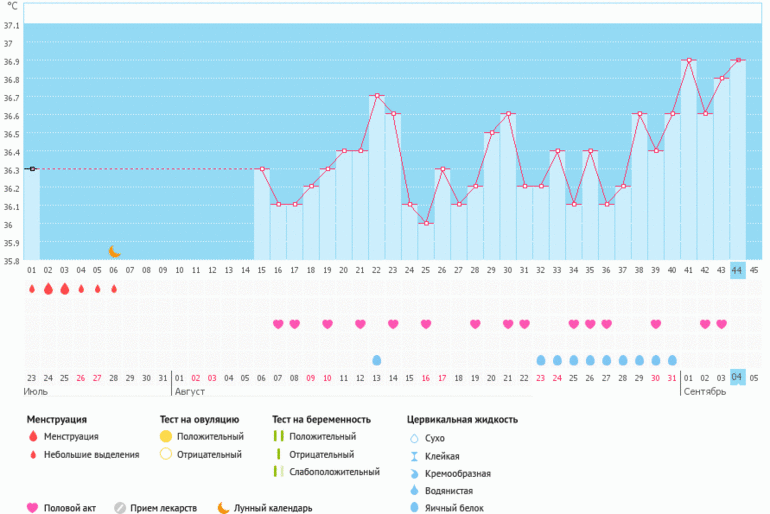Click the gray pill 'Прием лекарств' legend icon
Viewport: 770px width, 514px height.
(x=120, y=508)
